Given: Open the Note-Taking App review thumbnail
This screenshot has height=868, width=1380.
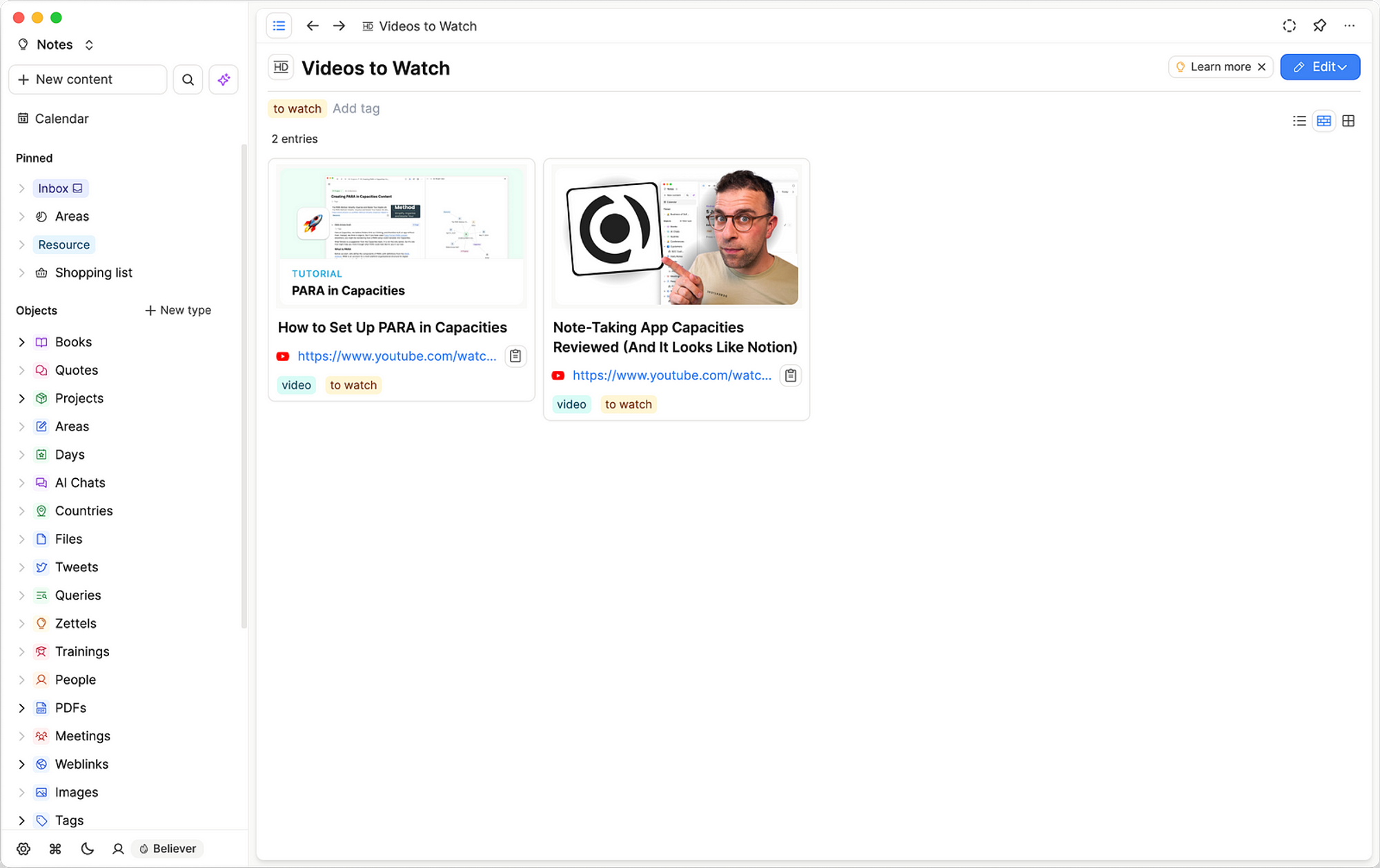Looking at the screenshot, I should coord(676,236).
